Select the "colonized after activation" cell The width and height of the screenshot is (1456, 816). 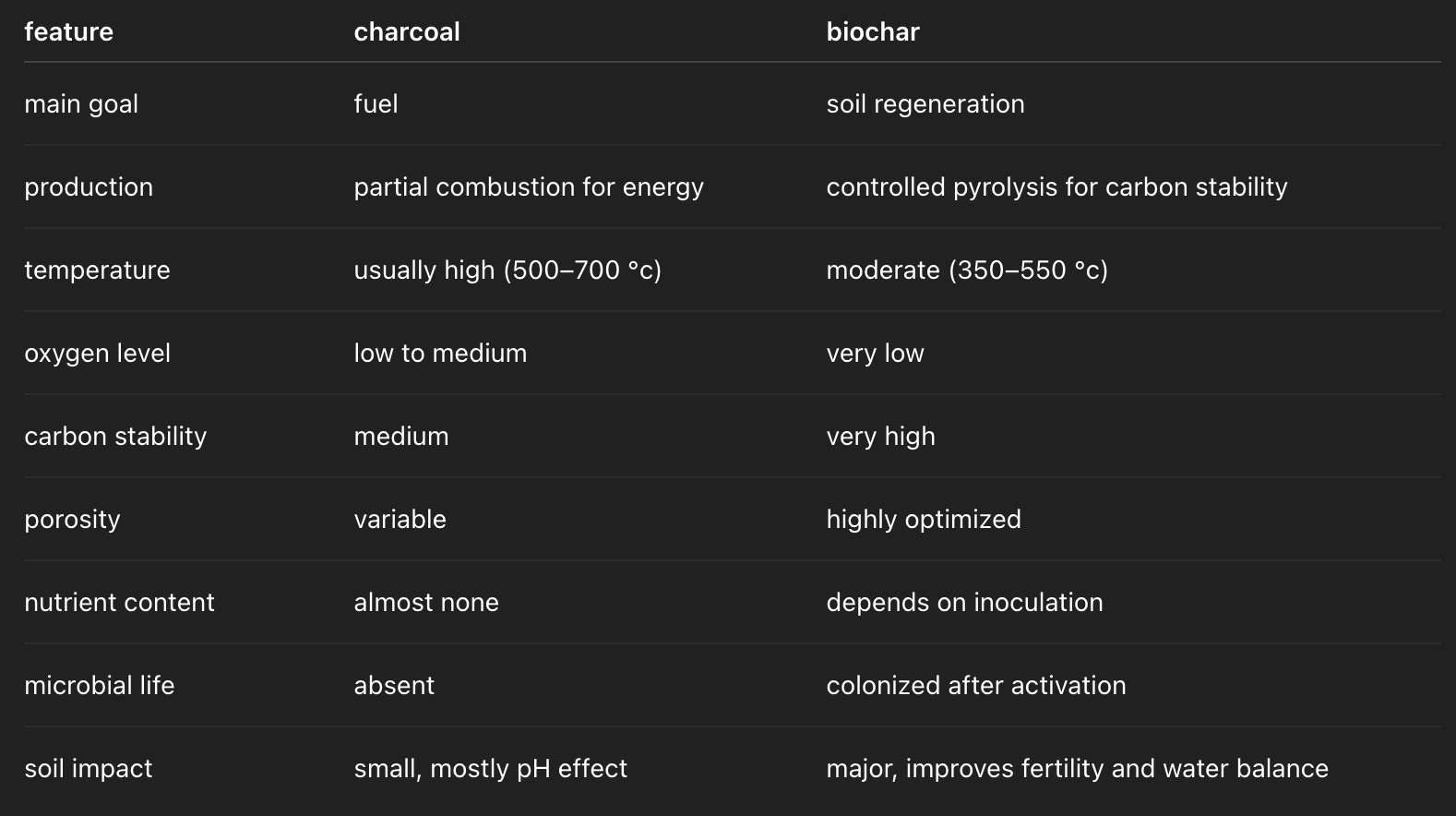pyautogui.click(x=976, y=686)
